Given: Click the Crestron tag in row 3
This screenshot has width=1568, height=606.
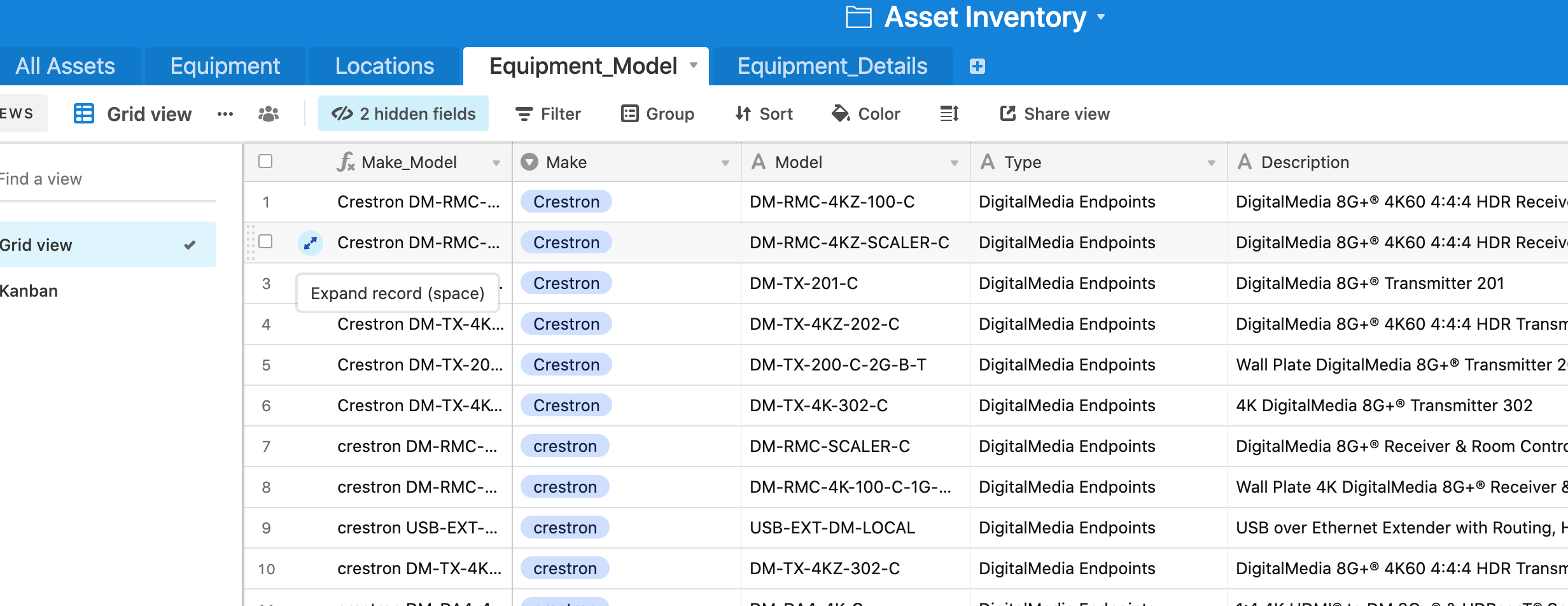Looking at the screenshot, I should (566, 283).
